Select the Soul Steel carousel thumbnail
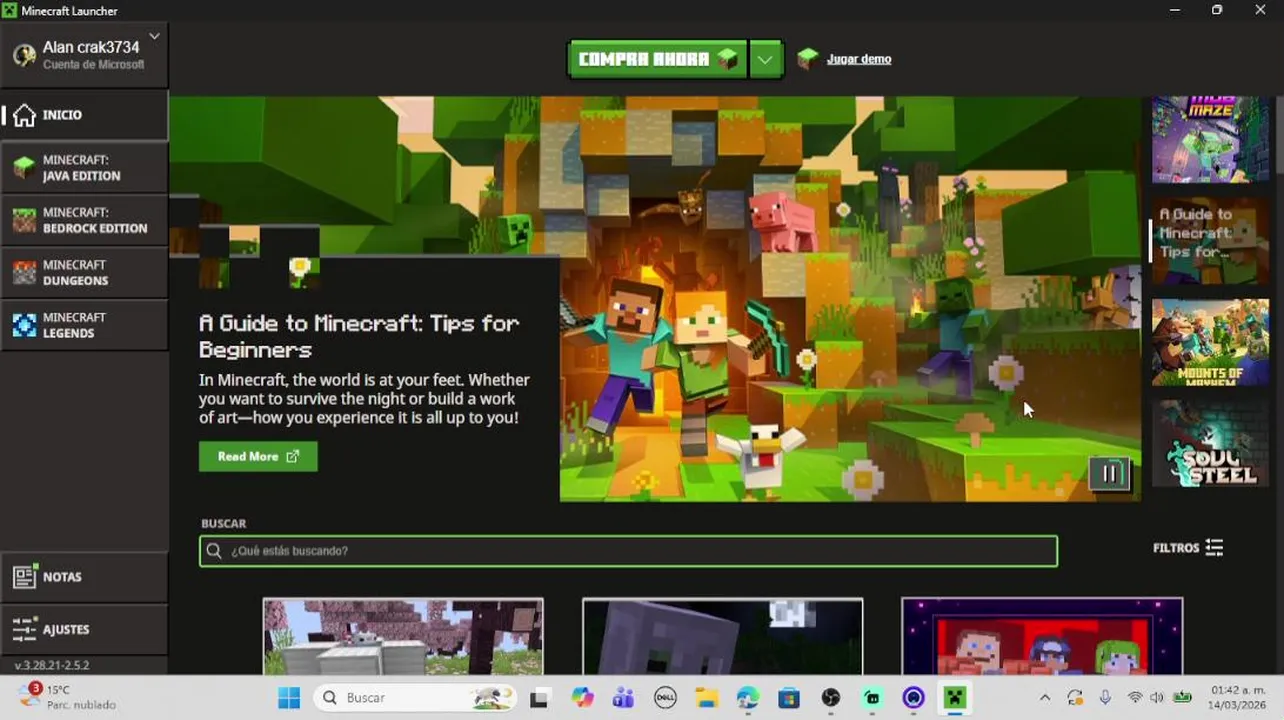 click(x=1210, y=444)
